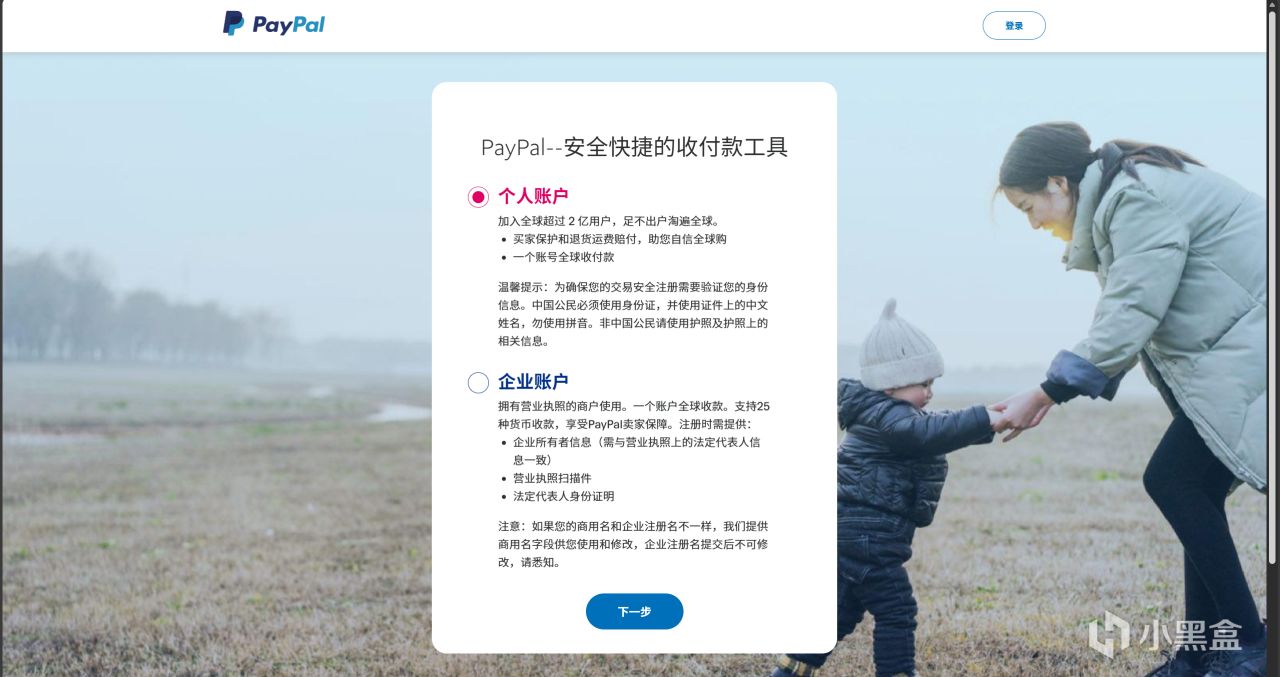1280x677 pixels.
Task: Click the toddler in the background photo
Action: [890, 480]
